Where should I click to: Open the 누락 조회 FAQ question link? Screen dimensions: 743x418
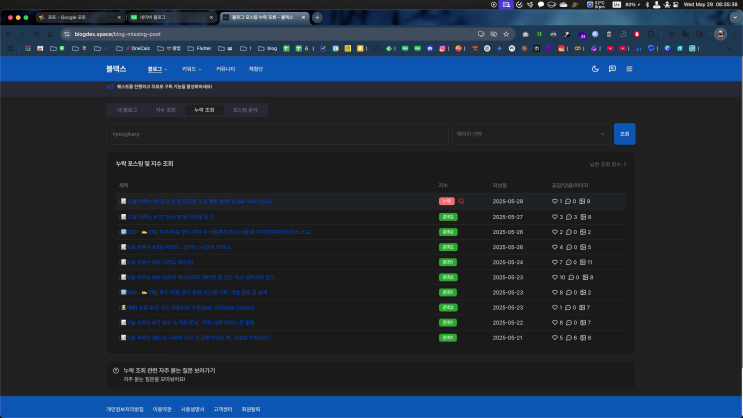pos(169,371)
